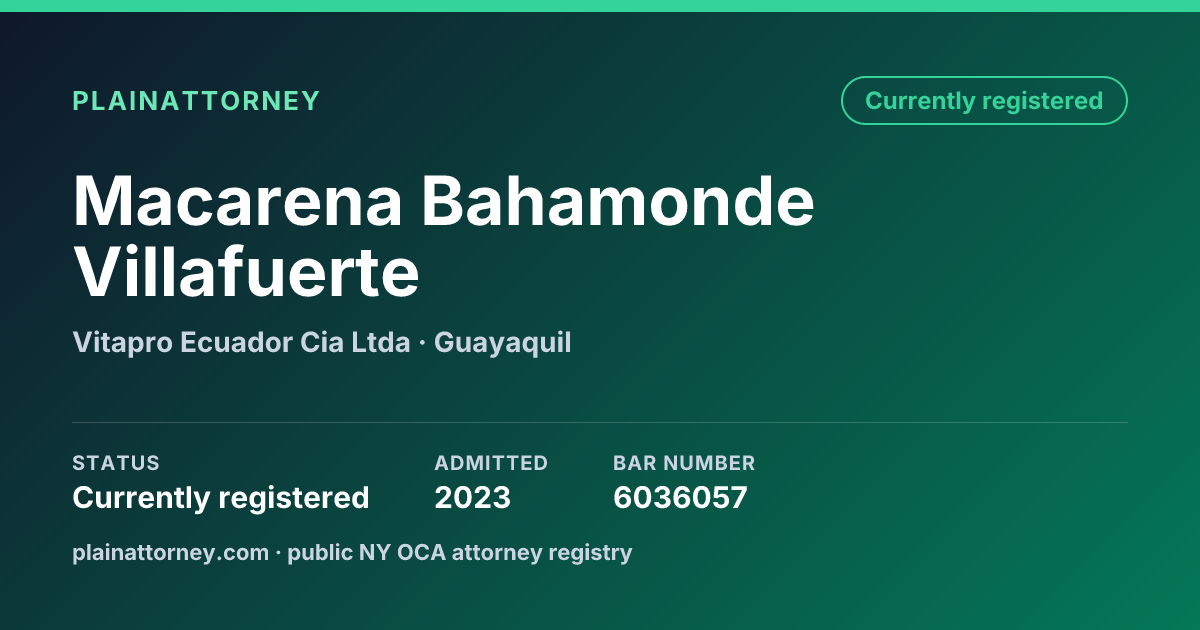Select the name Macarena Bahamonde heading line
This screenshot has width=1200, height=630.
tap(444, 201)
